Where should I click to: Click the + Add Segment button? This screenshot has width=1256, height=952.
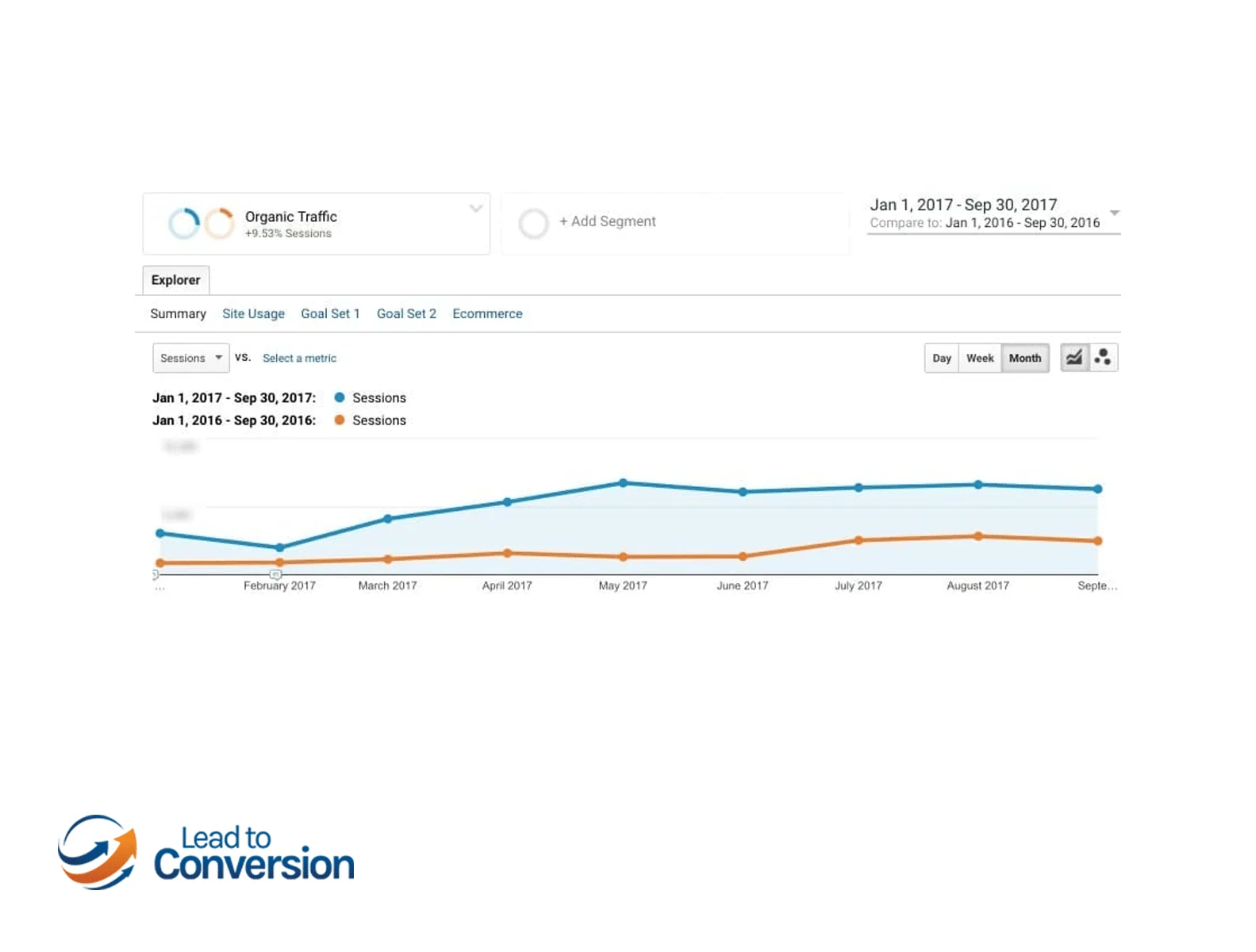pos(607,221)
